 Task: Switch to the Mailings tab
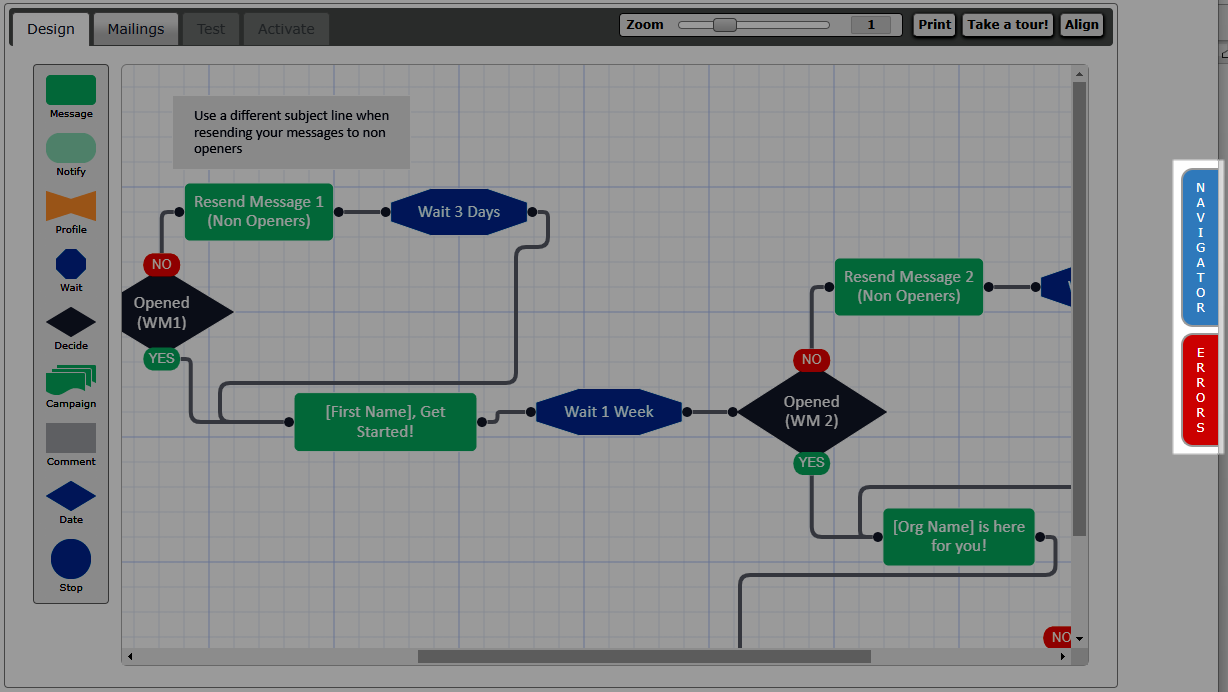coord(136,29)
